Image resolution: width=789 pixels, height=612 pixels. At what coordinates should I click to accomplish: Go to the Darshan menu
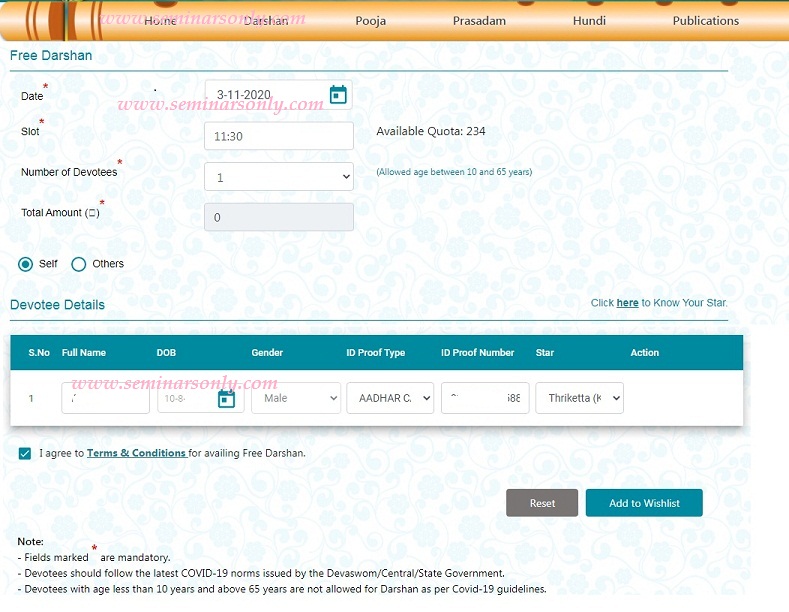[266, 20]
